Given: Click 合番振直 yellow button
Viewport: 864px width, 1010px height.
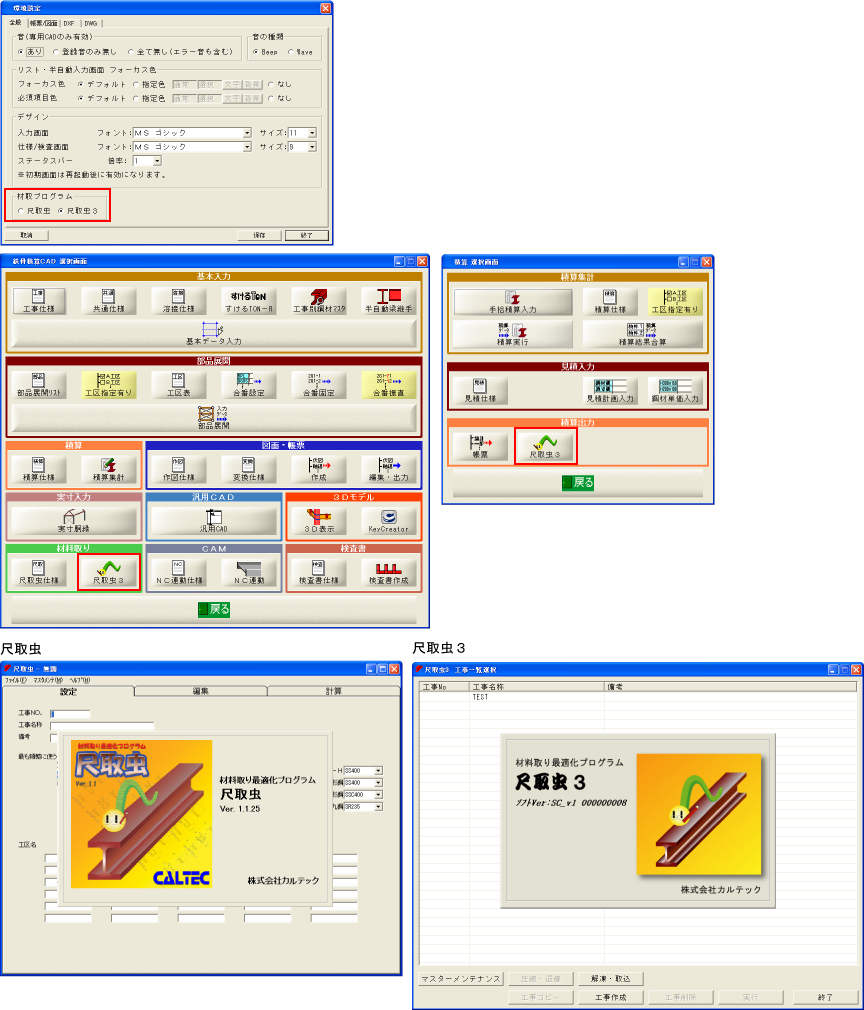Looking at the screenshot, I should pos(389,385).
